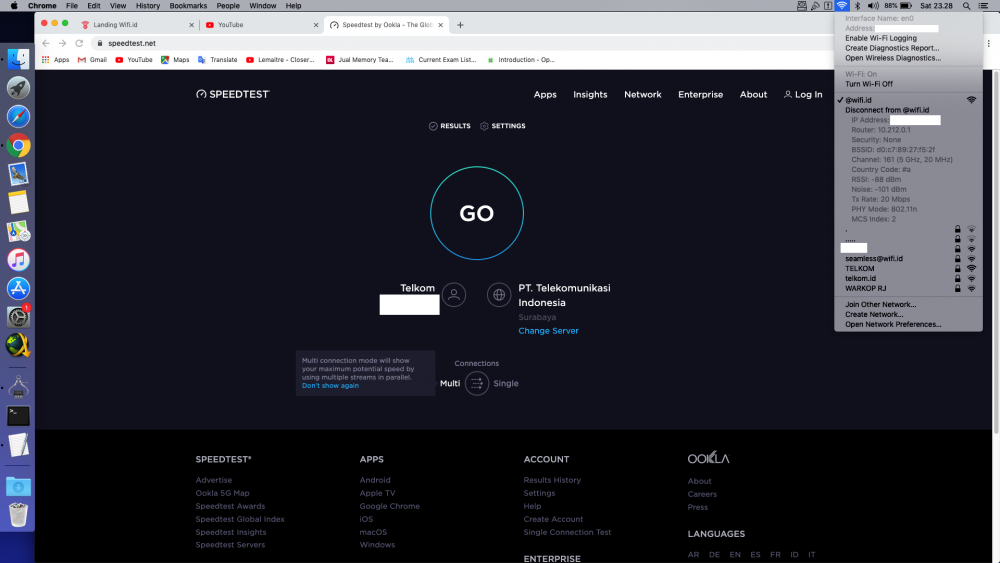Switch to the Landing Wifi.id tab
This screenshot has width=1000, height=563.
tap(137, 25)
